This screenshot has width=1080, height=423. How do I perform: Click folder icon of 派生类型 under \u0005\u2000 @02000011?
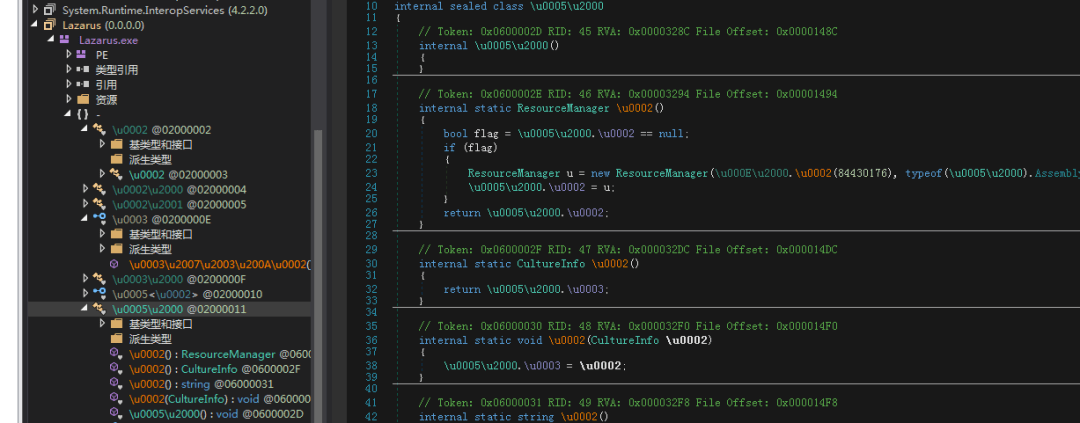(x=116, y=339)
